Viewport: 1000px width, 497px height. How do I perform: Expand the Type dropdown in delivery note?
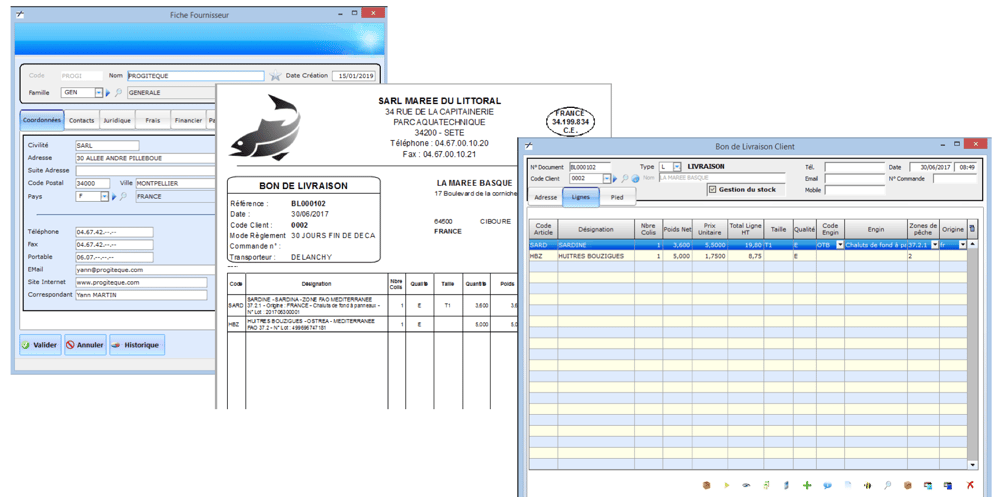tap(677, 167)
